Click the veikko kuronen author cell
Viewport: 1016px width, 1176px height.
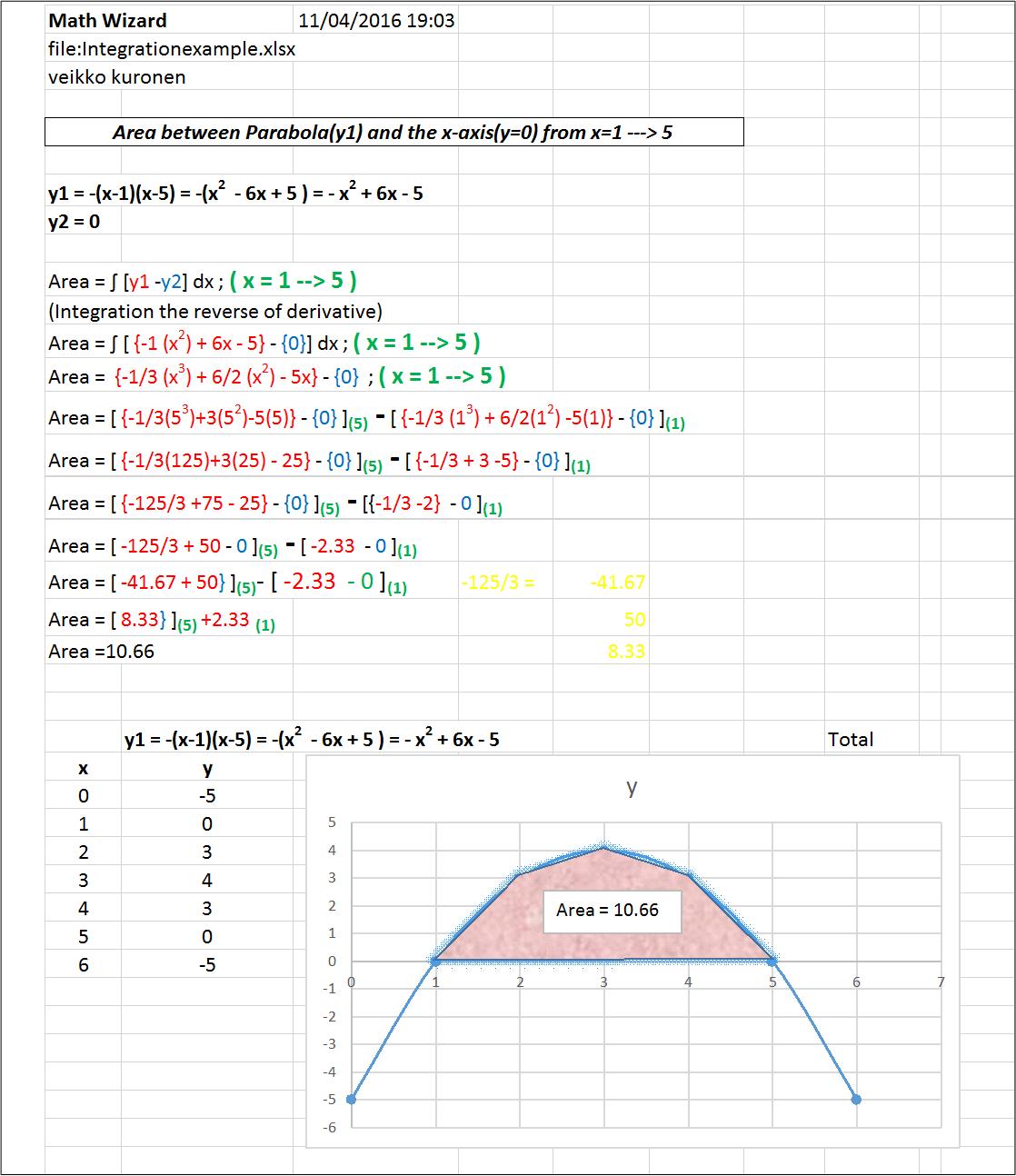click(x=117, y=77)
